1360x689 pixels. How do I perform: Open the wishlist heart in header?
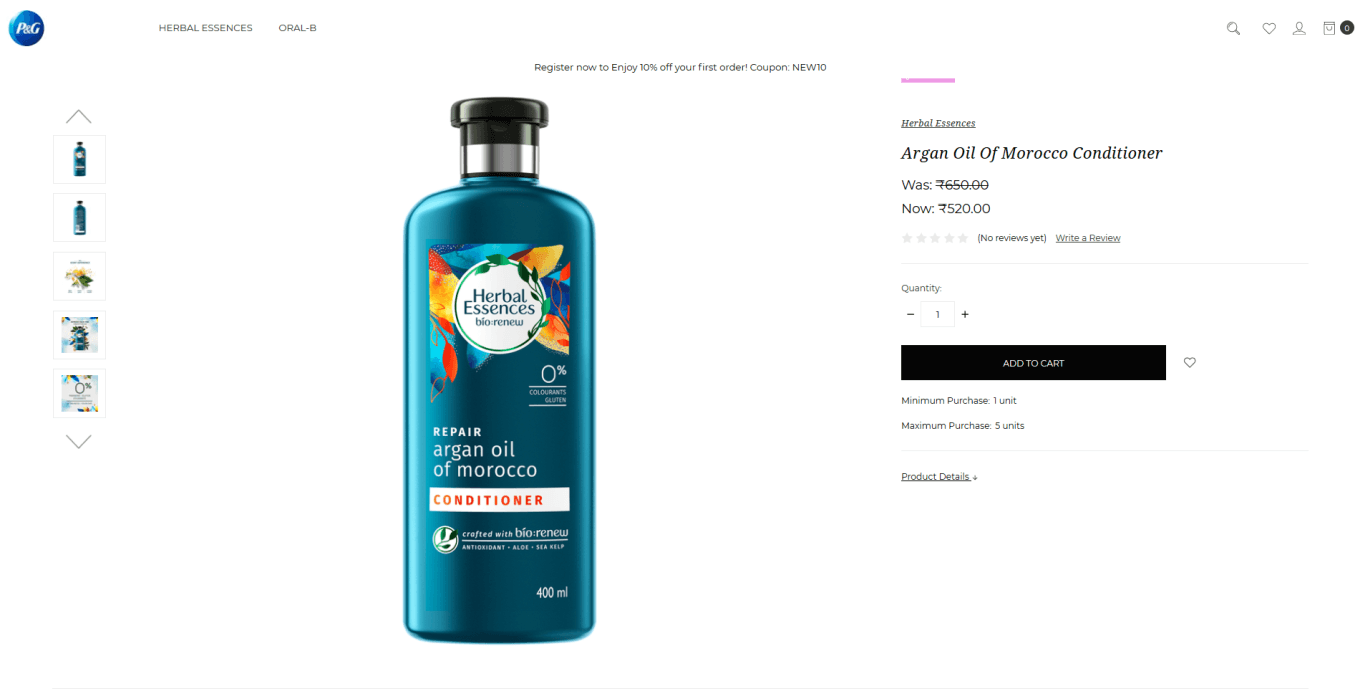tap(1269, 28)
